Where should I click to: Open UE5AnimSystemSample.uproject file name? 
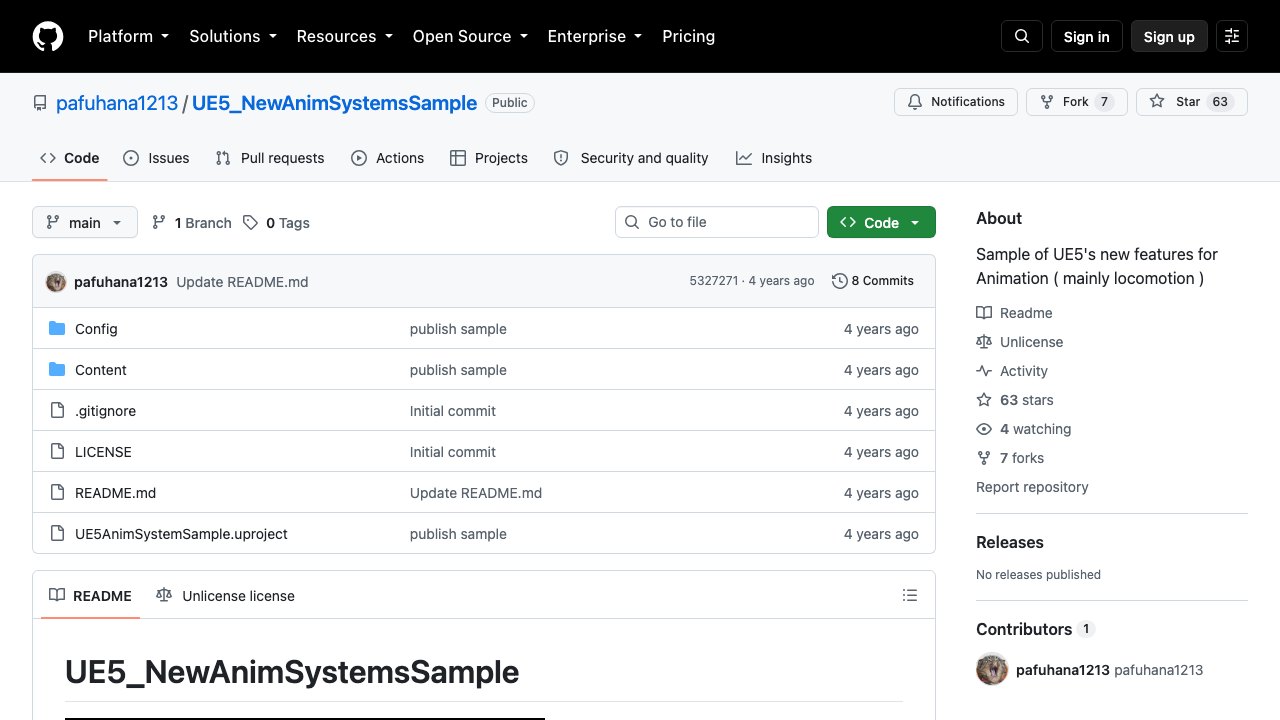click(x=181, y=534)
